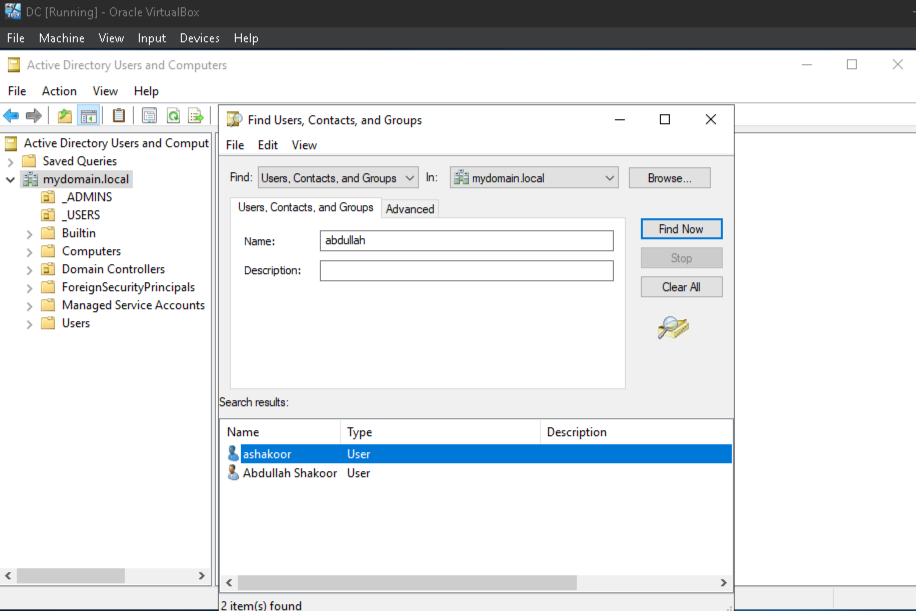
Task: Maximize the Find Users dialog
Action: coord(665,119)
